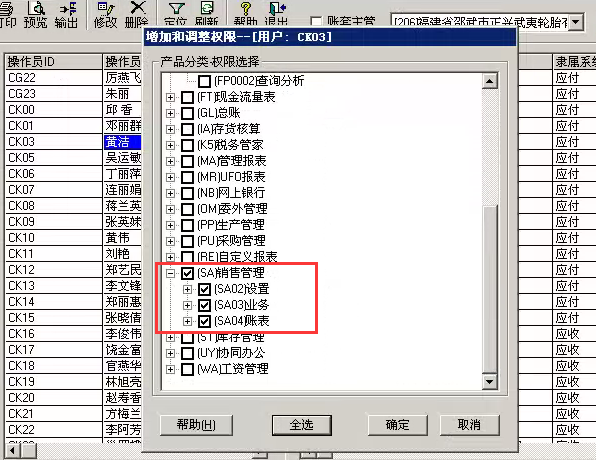596x460 pixels.
Task: Enable the 账套主管 checkbox
Action: [316, 21]
